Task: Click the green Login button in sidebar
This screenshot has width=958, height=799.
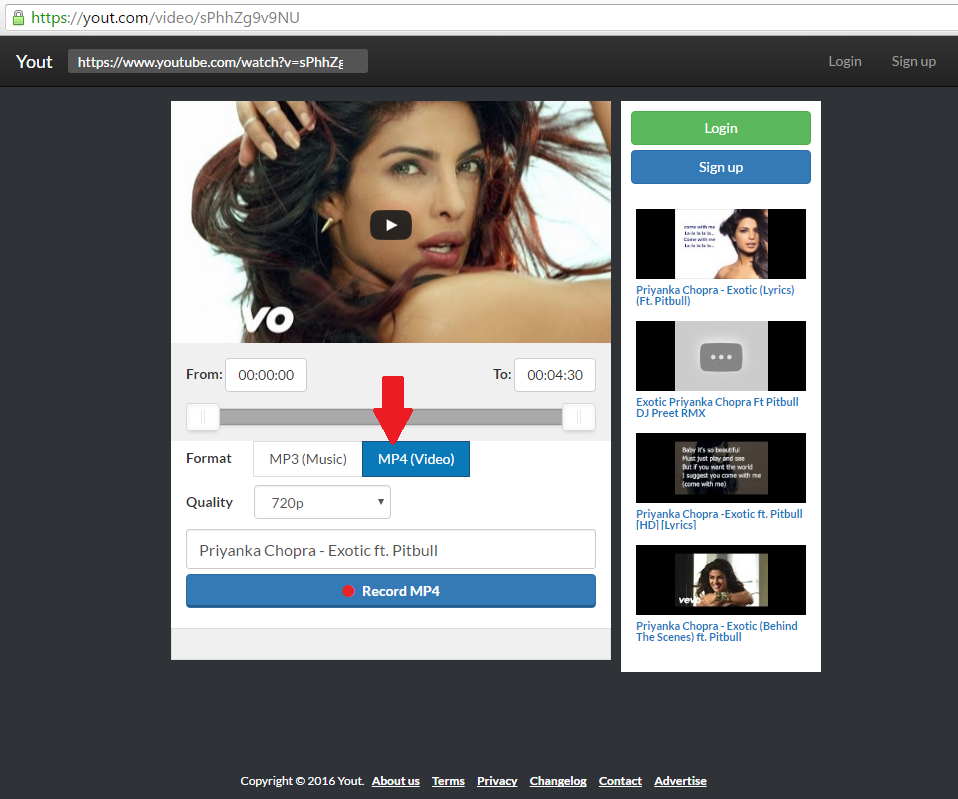Action: click(720, 128)
